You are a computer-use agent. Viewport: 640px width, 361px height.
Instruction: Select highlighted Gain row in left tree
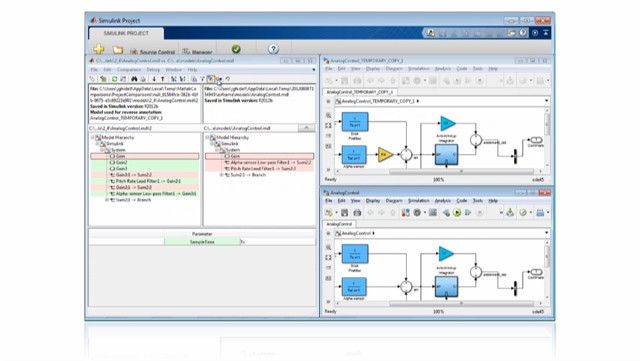point(145,156)
